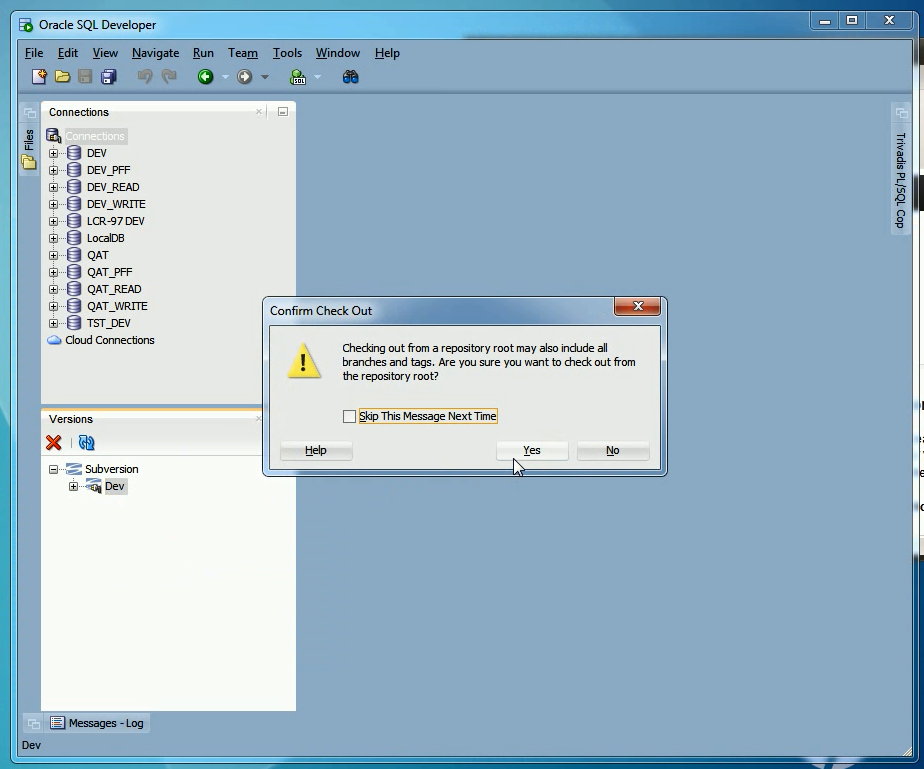
Task: Click the Cloud Connections cloud icon
Action: (54, 340)
